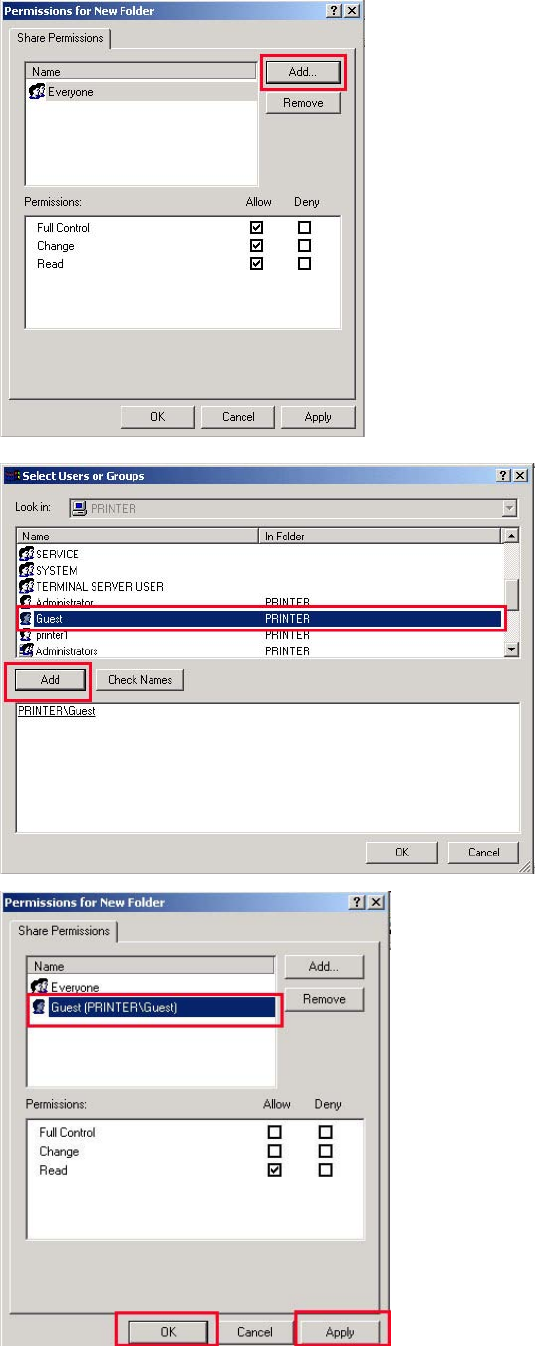Click the user list scroll up arrow
Screen dimensions: 535x1346
513,536
